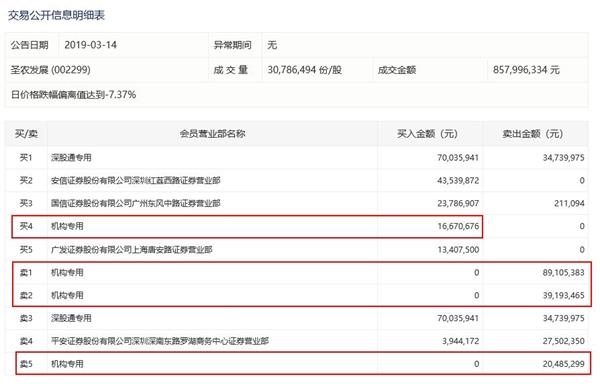Viewport: 600px width, 389px height.
Task: Click 34,739,975 in the 买1 row
Action: [564, 158]
